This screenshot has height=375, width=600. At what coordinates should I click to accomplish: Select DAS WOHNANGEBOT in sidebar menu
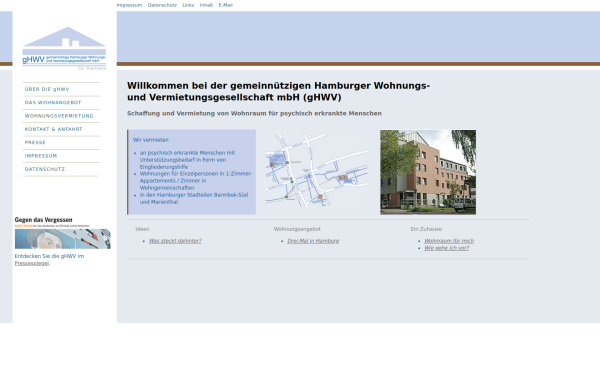[x=53, y=103]
